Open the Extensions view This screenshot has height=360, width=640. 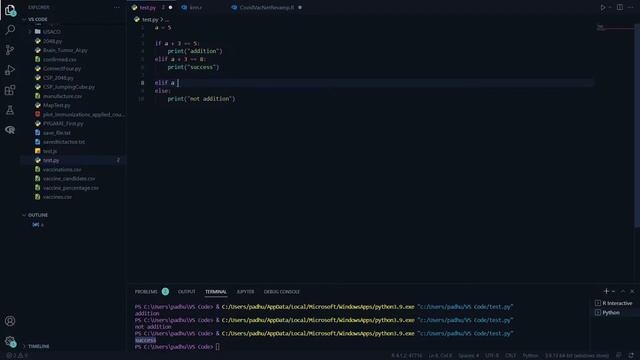[10, 90]
